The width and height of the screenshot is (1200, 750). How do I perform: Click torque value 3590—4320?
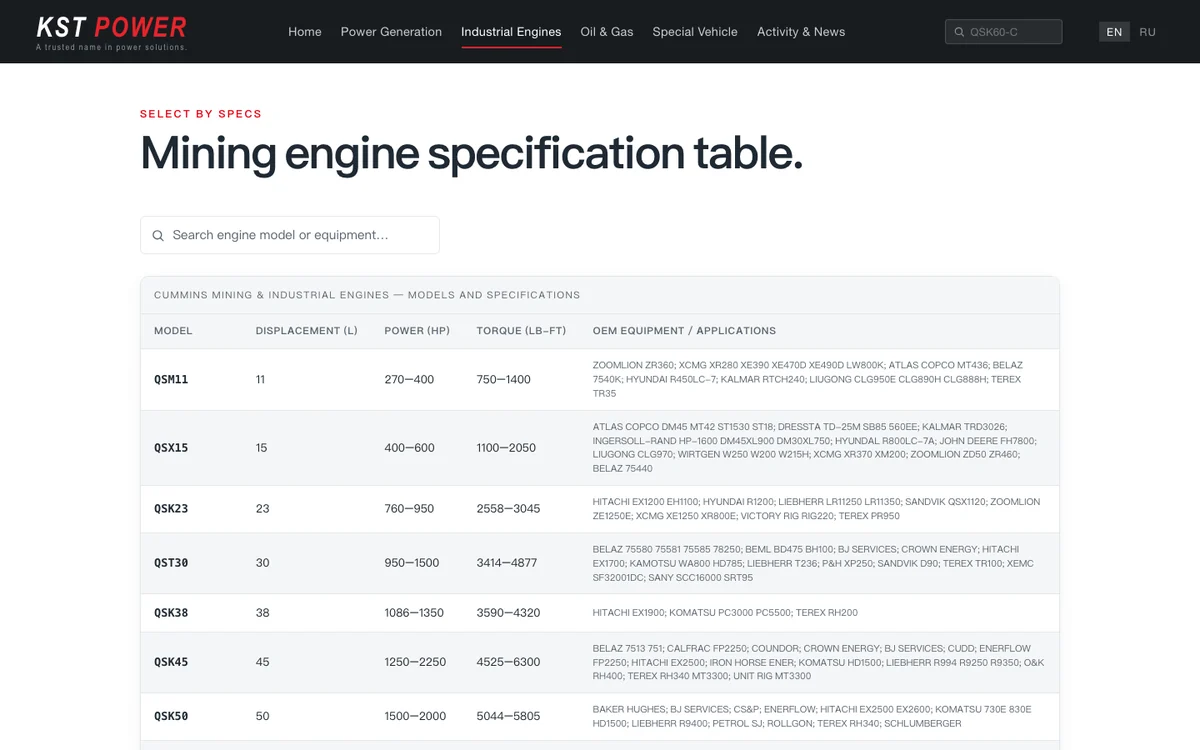(x=508, y=613)
